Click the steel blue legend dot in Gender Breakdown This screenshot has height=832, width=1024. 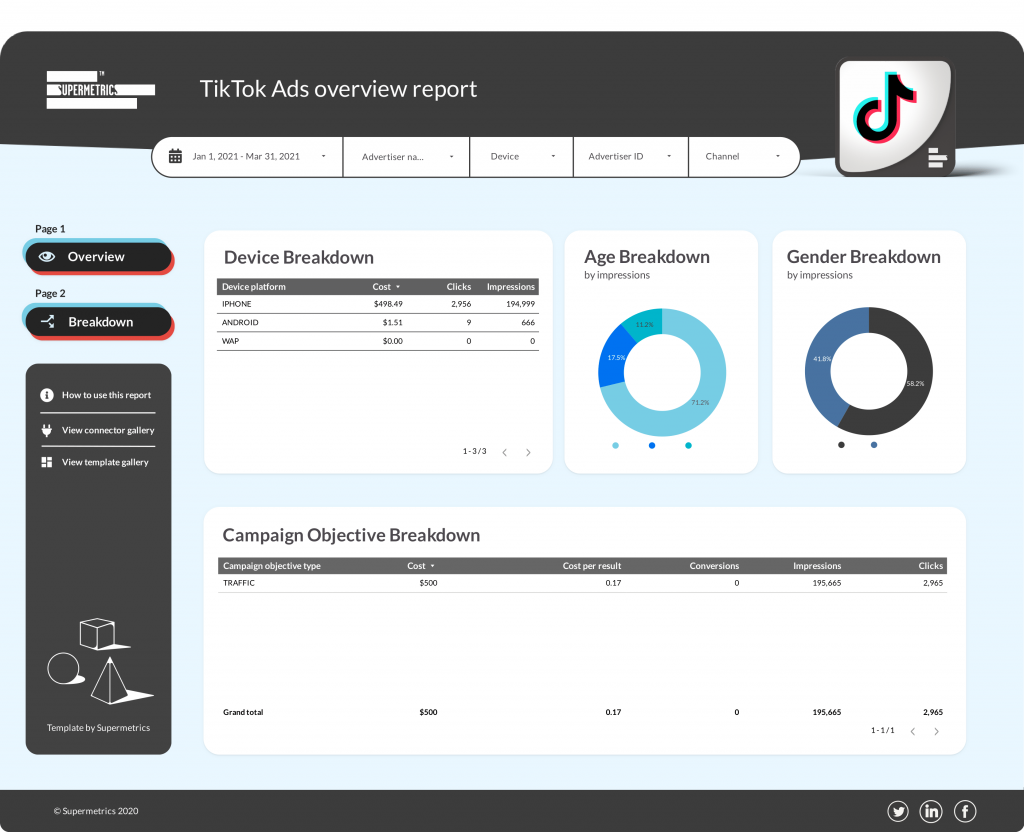point(874,445)
